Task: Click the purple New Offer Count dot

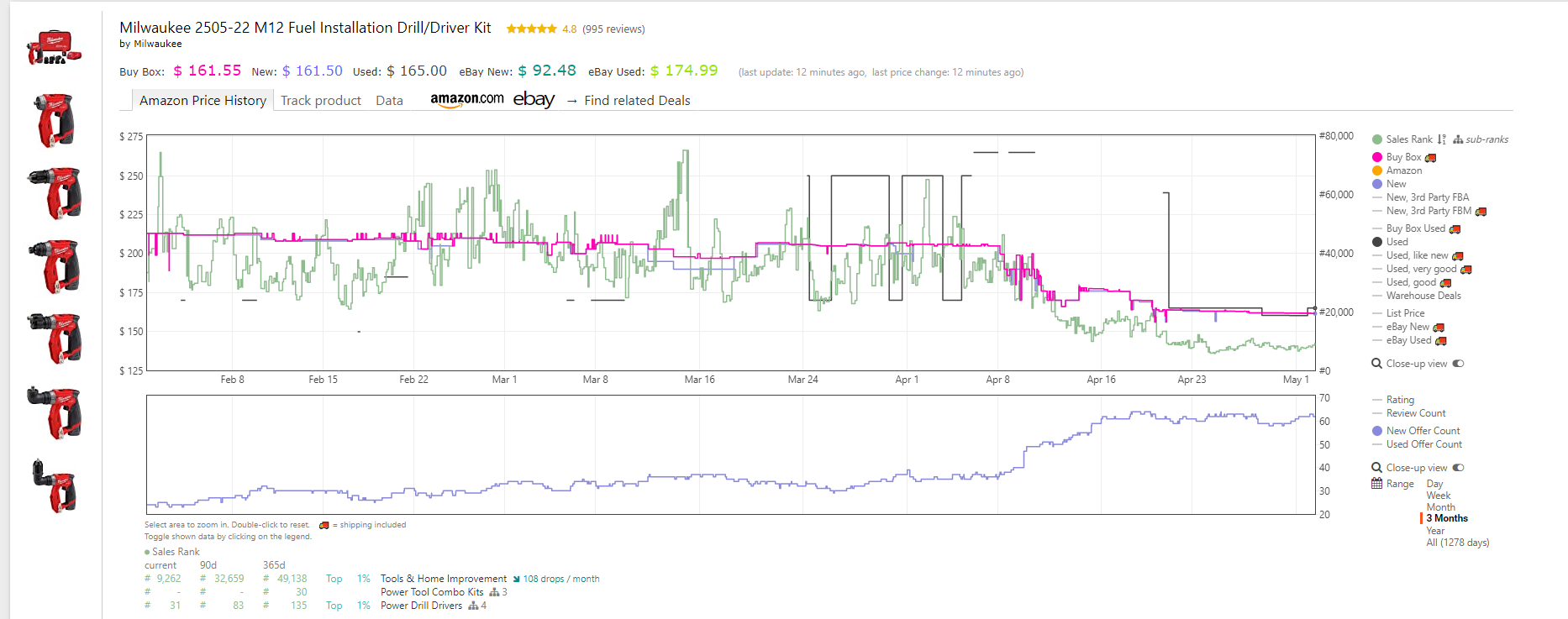Action: point(1377,431)
